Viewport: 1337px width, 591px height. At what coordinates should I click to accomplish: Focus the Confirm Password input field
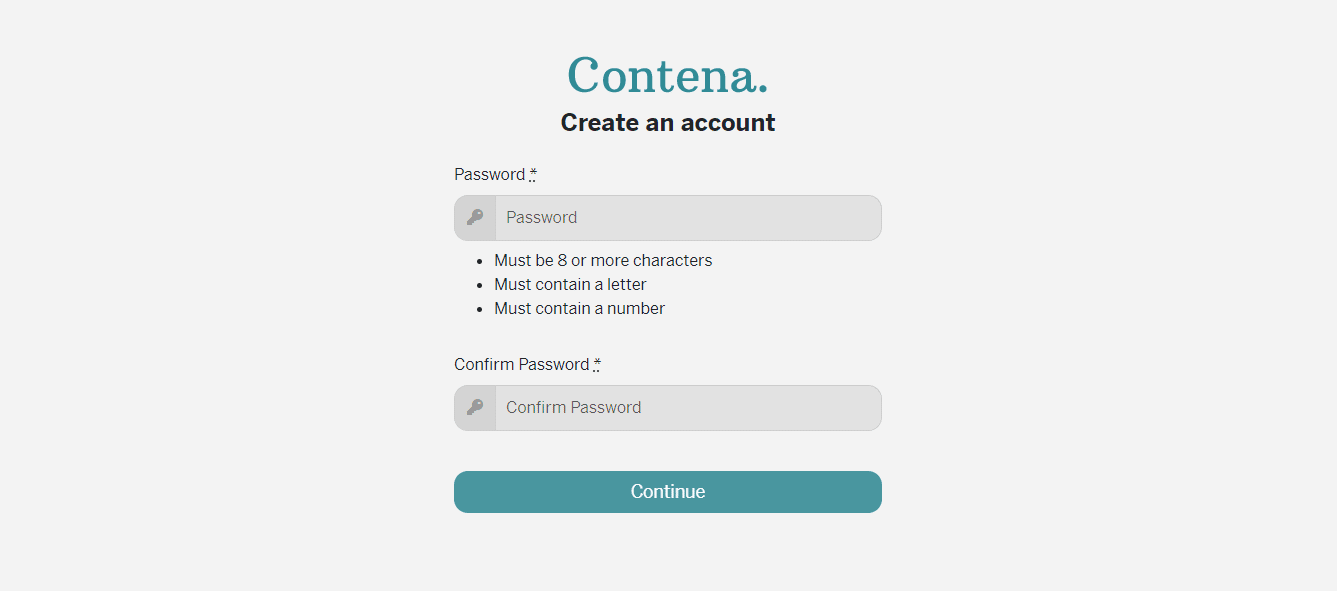click(688, 407)
